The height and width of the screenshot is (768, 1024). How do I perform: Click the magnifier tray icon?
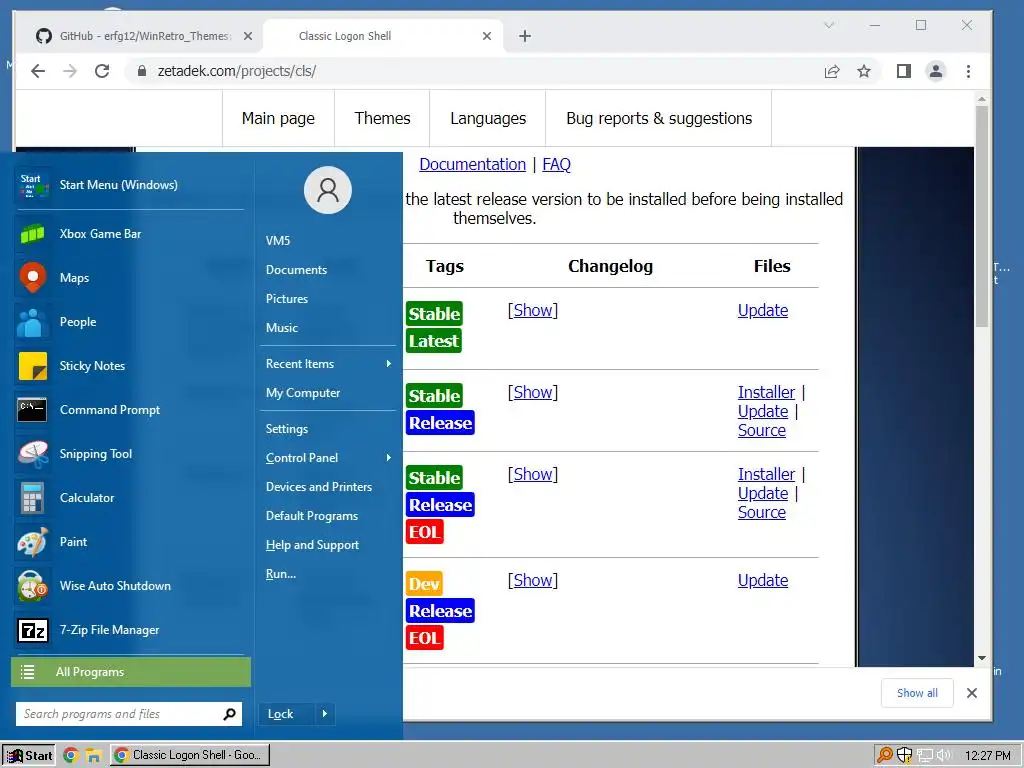(885, 756)
